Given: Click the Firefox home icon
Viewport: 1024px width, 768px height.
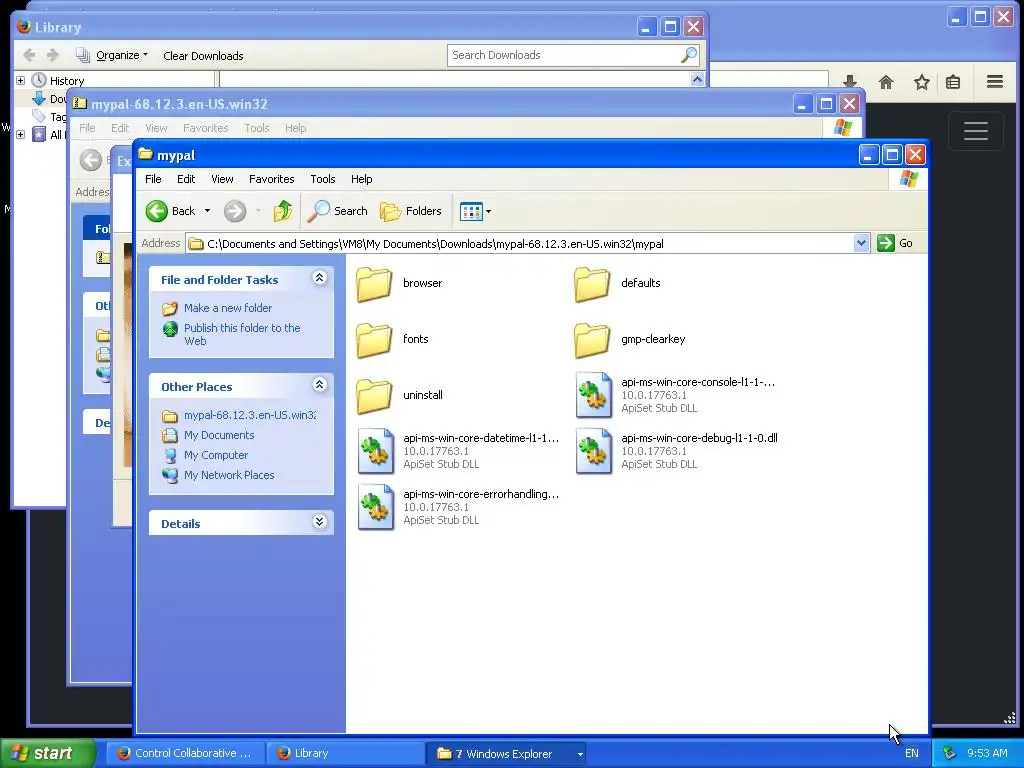Looking at the screenshot, I should point(886,82).
